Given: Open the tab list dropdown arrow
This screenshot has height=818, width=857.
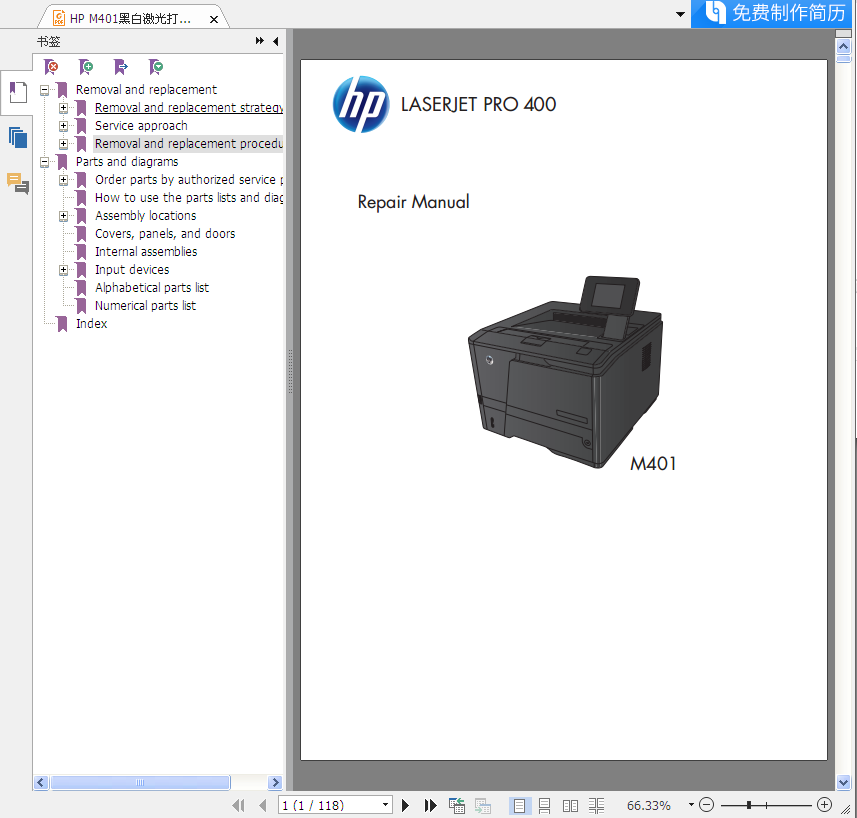Looking at the screenshot, I should (680, 14).
